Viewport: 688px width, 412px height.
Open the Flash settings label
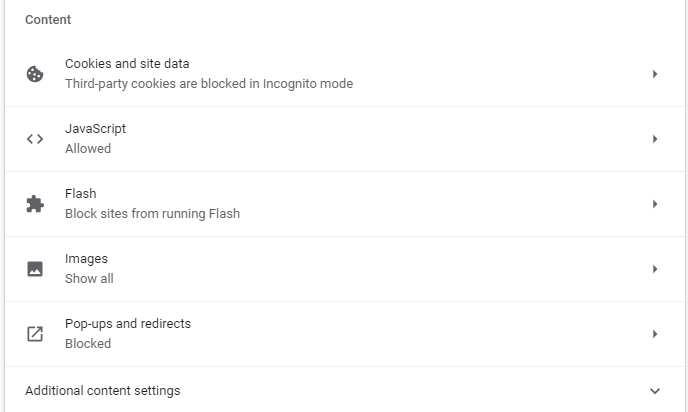click(x=80, y=194)
